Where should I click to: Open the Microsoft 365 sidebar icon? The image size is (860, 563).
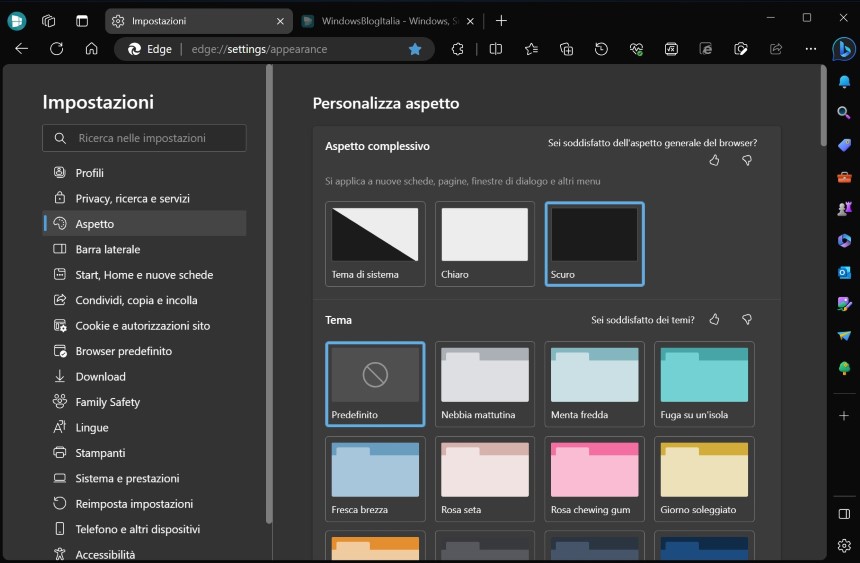click(x=845, y=240)
